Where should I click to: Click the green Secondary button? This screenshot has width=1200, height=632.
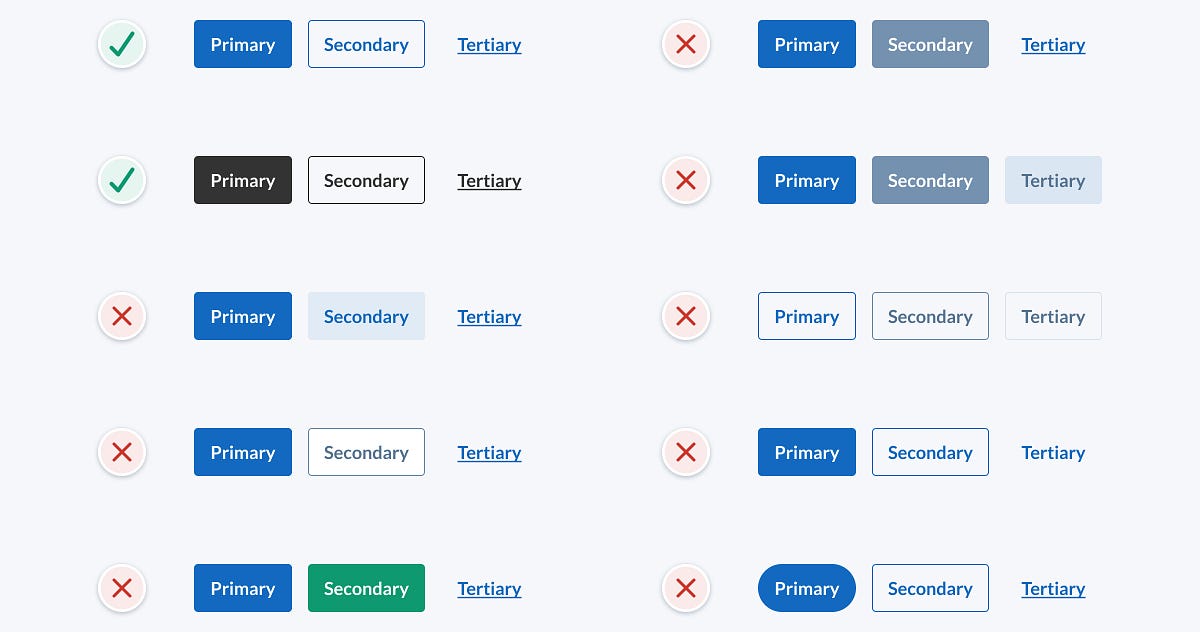click(x=366, y=588)
